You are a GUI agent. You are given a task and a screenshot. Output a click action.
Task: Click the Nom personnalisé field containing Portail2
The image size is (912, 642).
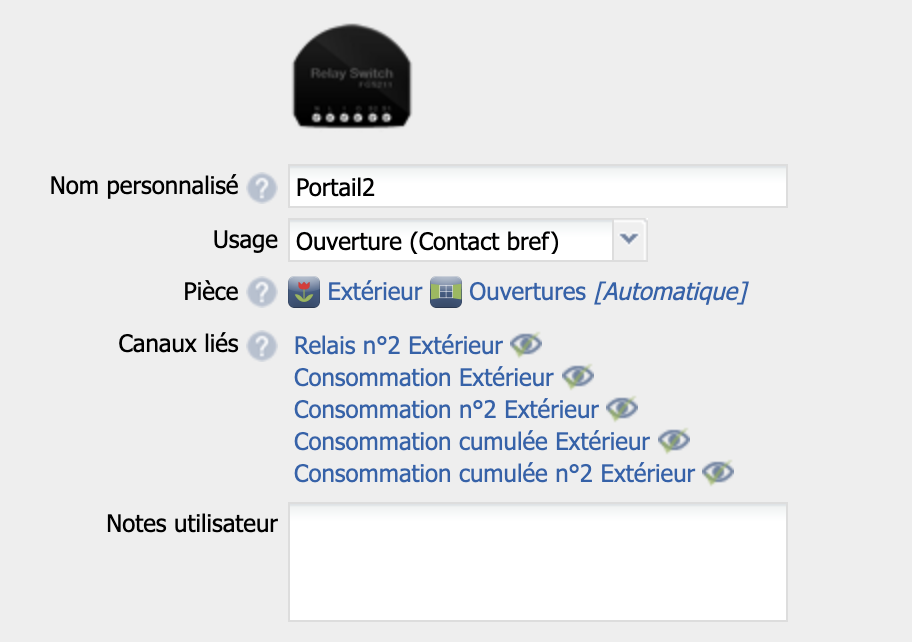[x=537, y=187]
